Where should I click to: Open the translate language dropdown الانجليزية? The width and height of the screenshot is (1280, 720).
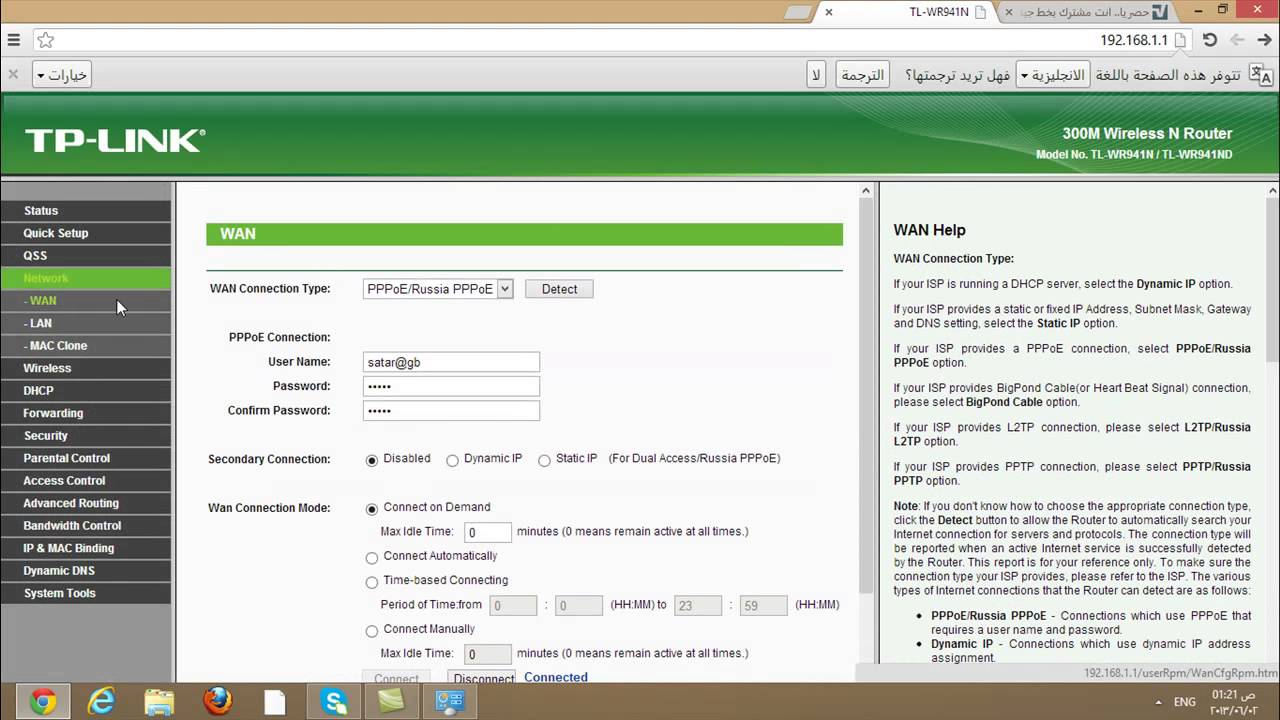(x=1052, y=75)
